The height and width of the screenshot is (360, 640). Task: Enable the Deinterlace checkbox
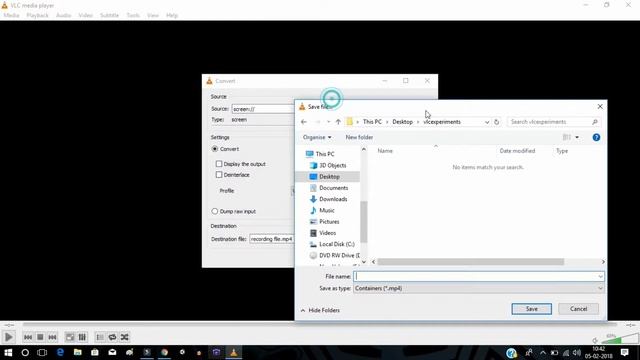(x=219, y=175)
